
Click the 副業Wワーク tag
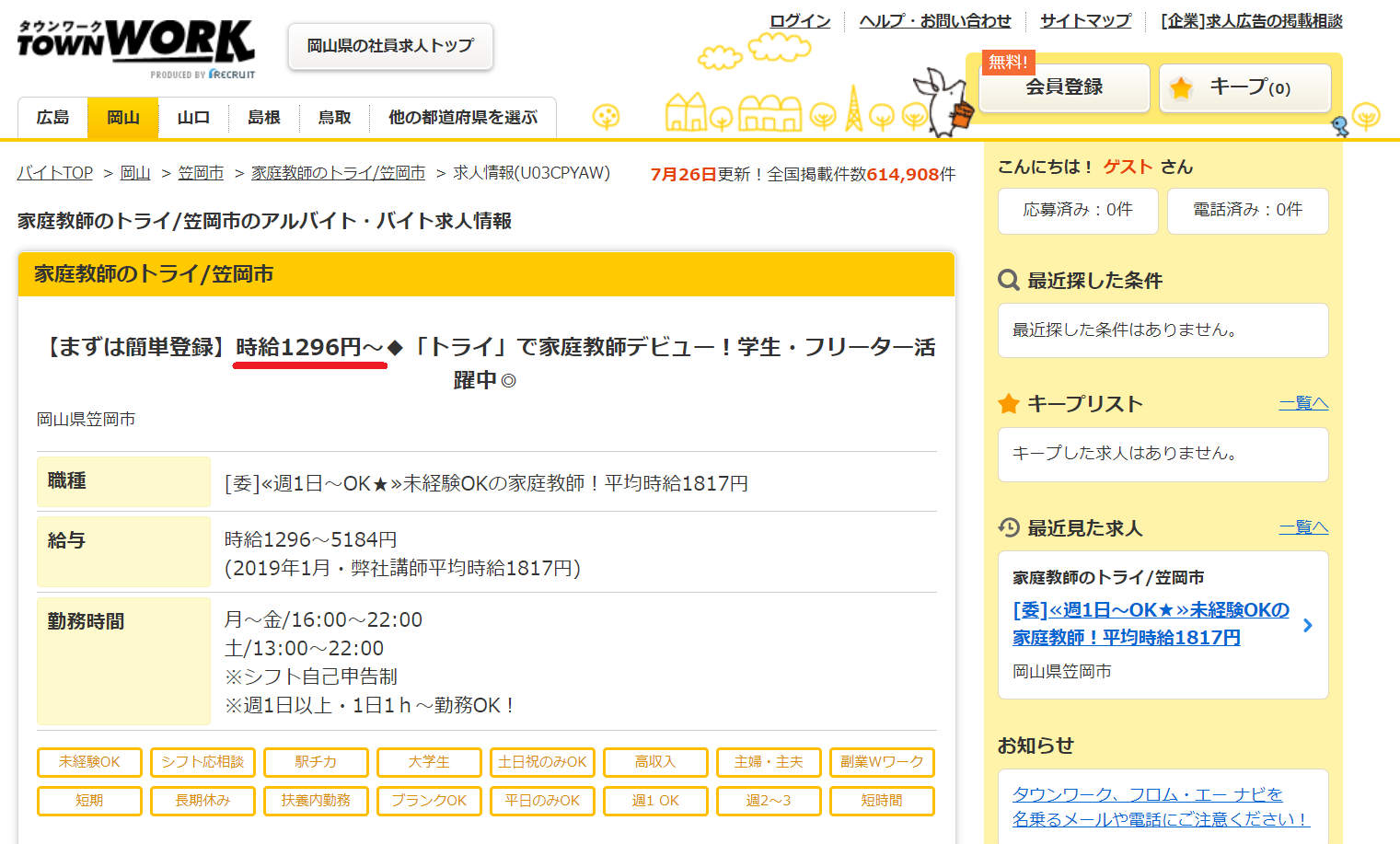[882, 762]
